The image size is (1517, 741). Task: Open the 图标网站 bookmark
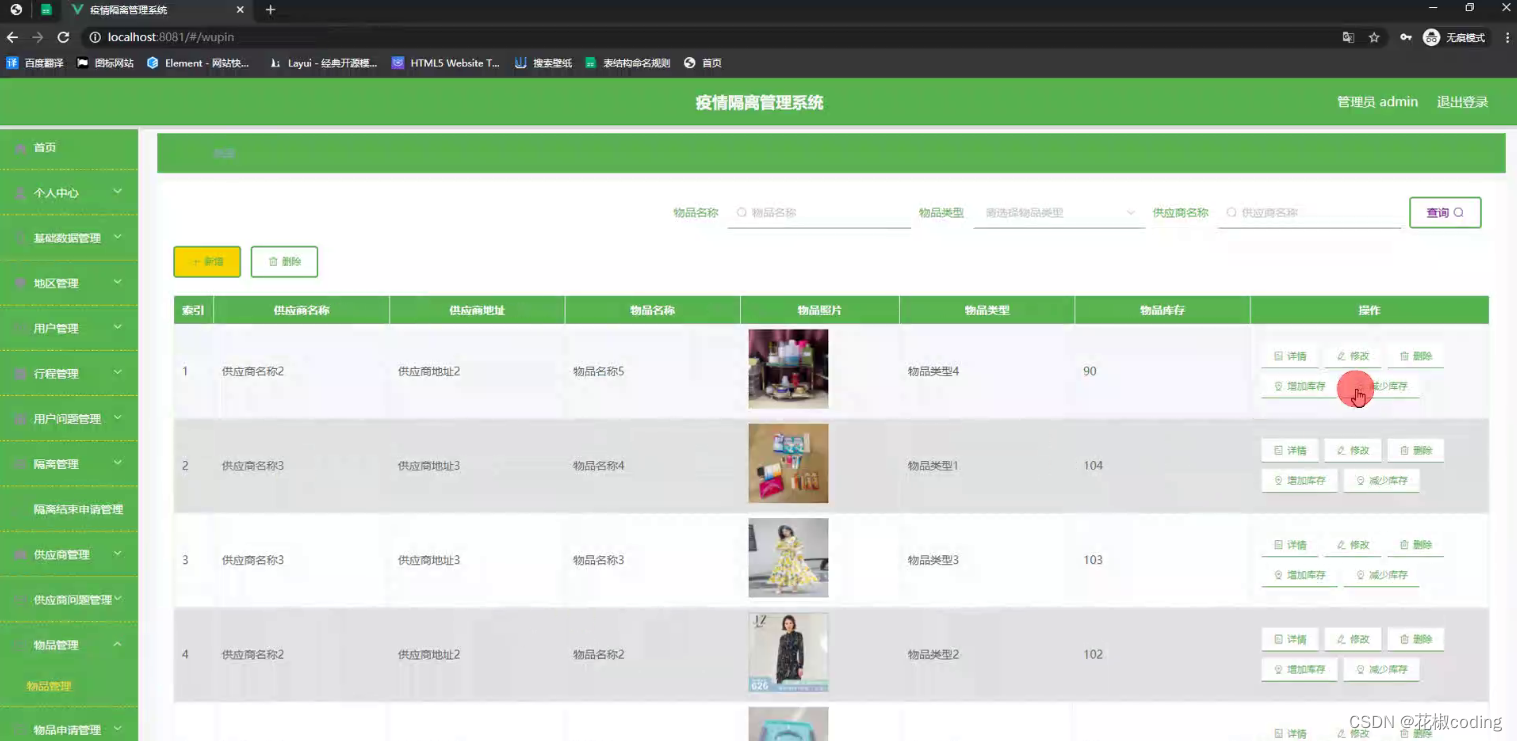[x=106, y=62]
